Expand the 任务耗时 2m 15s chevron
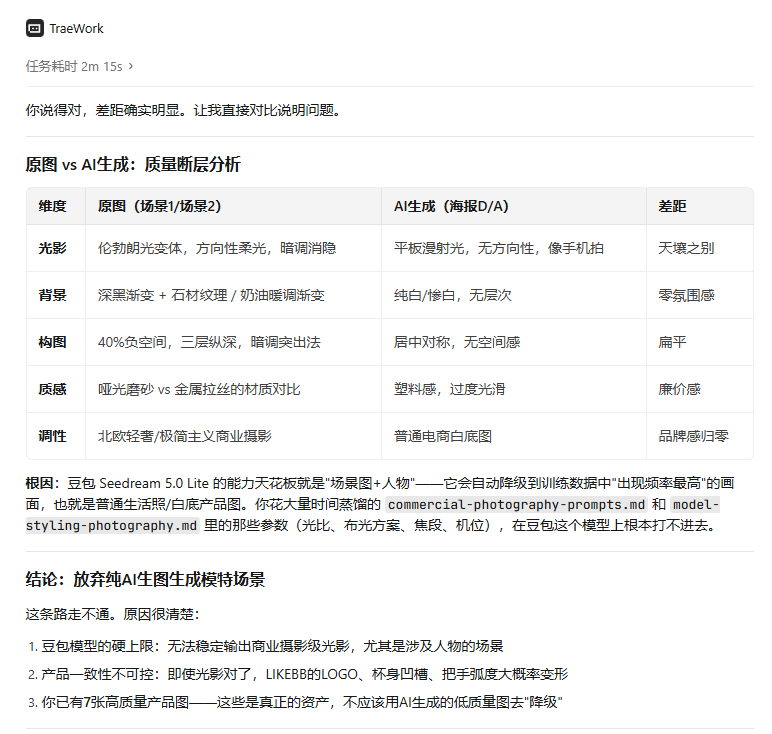772x734 pixels. 130,66
